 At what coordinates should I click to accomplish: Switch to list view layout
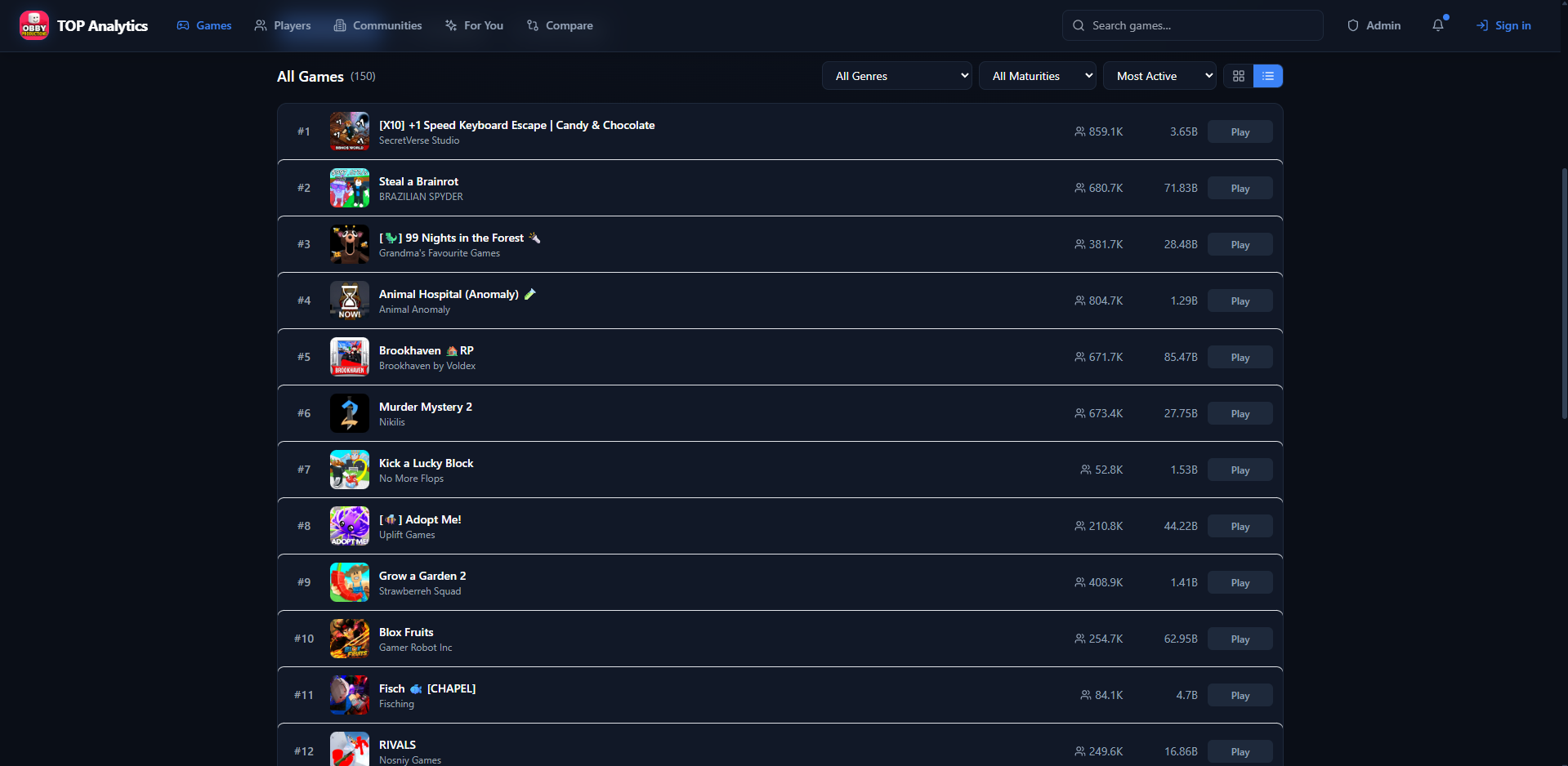click(1268, 76)
